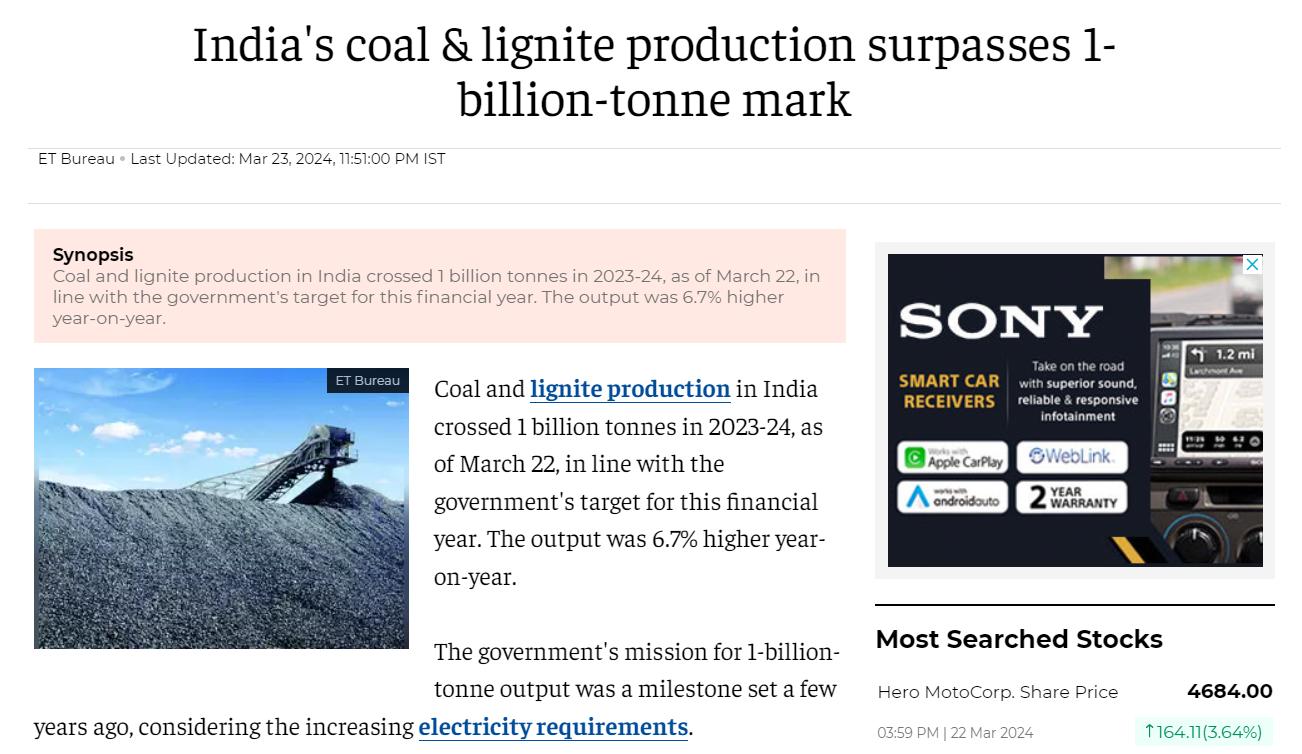Click the ET Bureau label on the photo
This screenshot has width=1302, height=754.
(367, 380)
